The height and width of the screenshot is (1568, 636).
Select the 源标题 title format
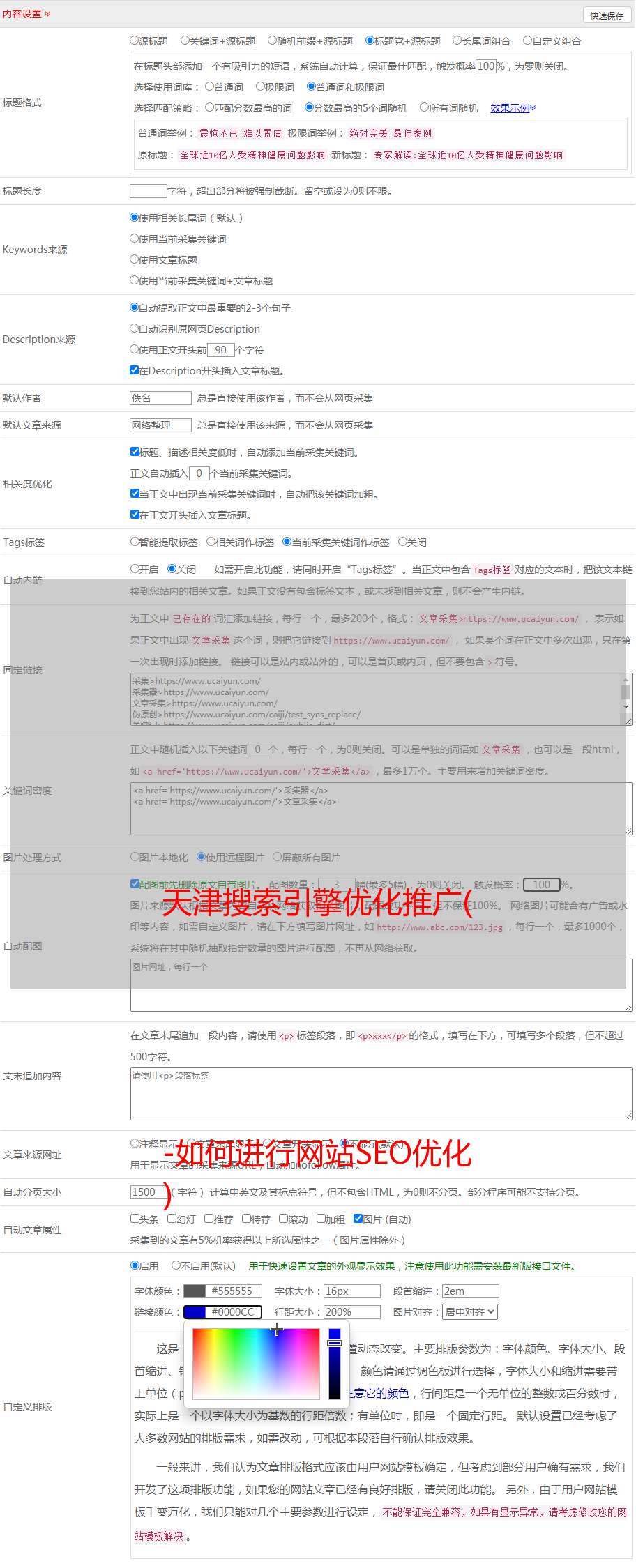pyautogui.click(x=135, y=40)
